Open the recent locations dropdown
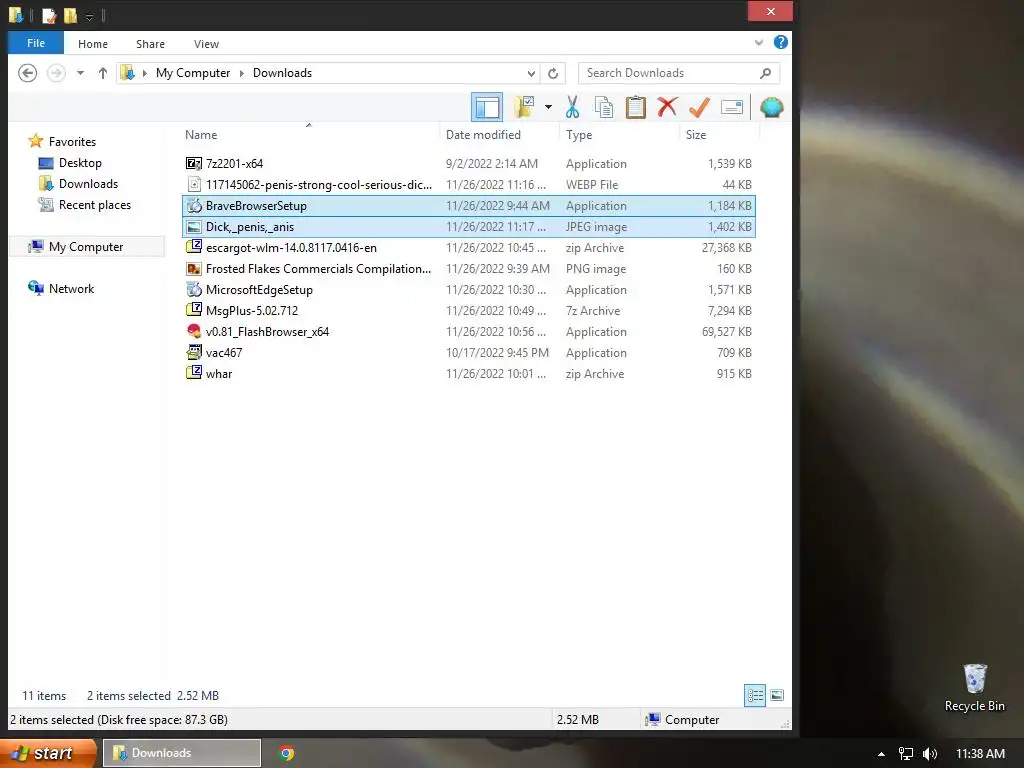 80,73
